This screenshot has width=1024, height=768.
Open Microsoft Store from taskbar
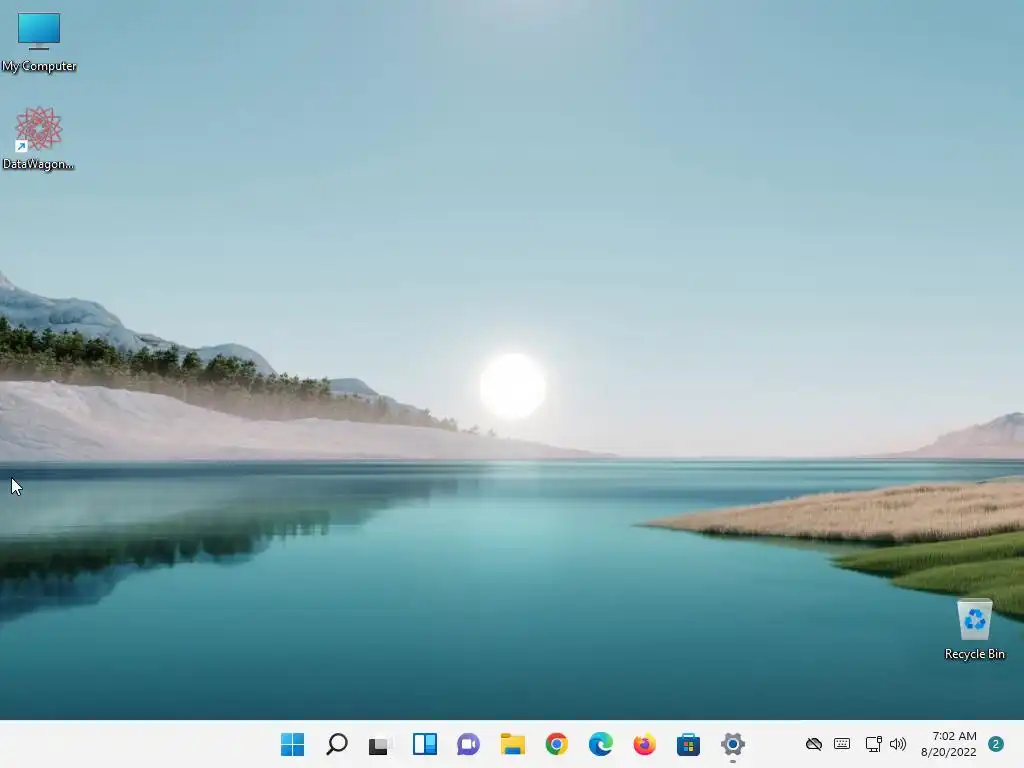point(688,744)
